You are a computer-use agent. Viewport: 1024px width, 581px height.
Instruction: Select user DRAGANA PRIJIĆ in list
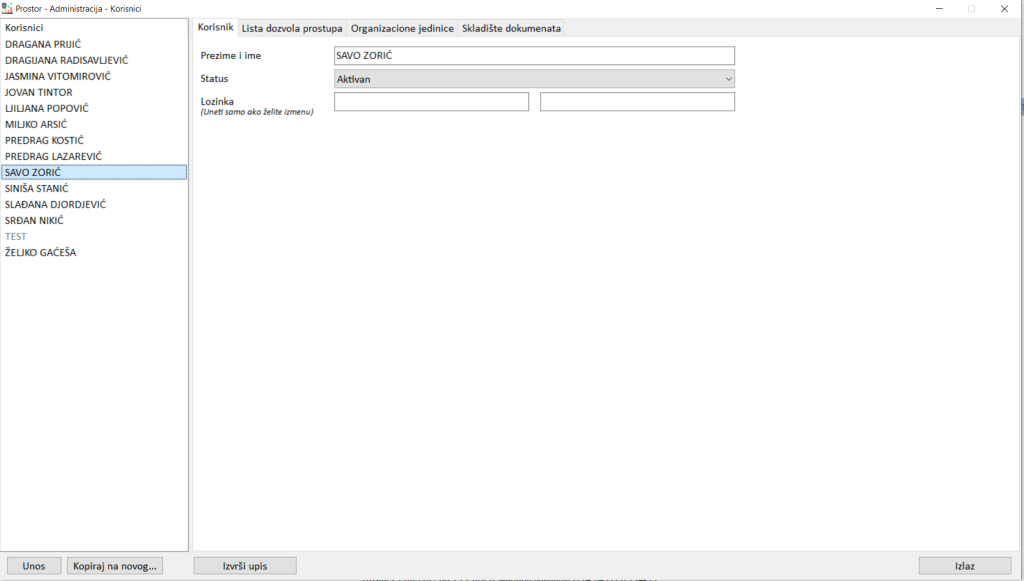(x=43, y=44)
